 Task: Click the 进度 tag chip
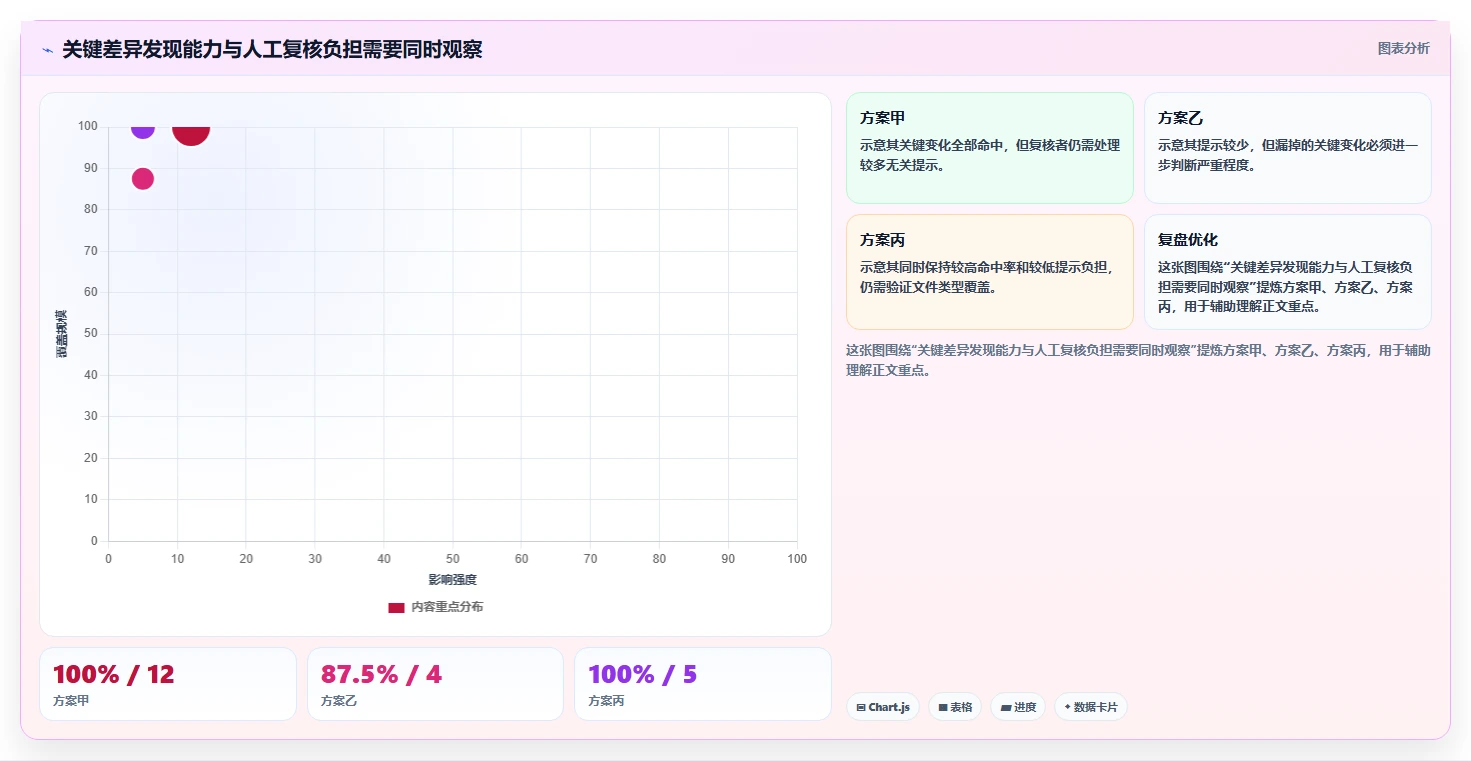pyautogui.click(x=1018, y=707)
